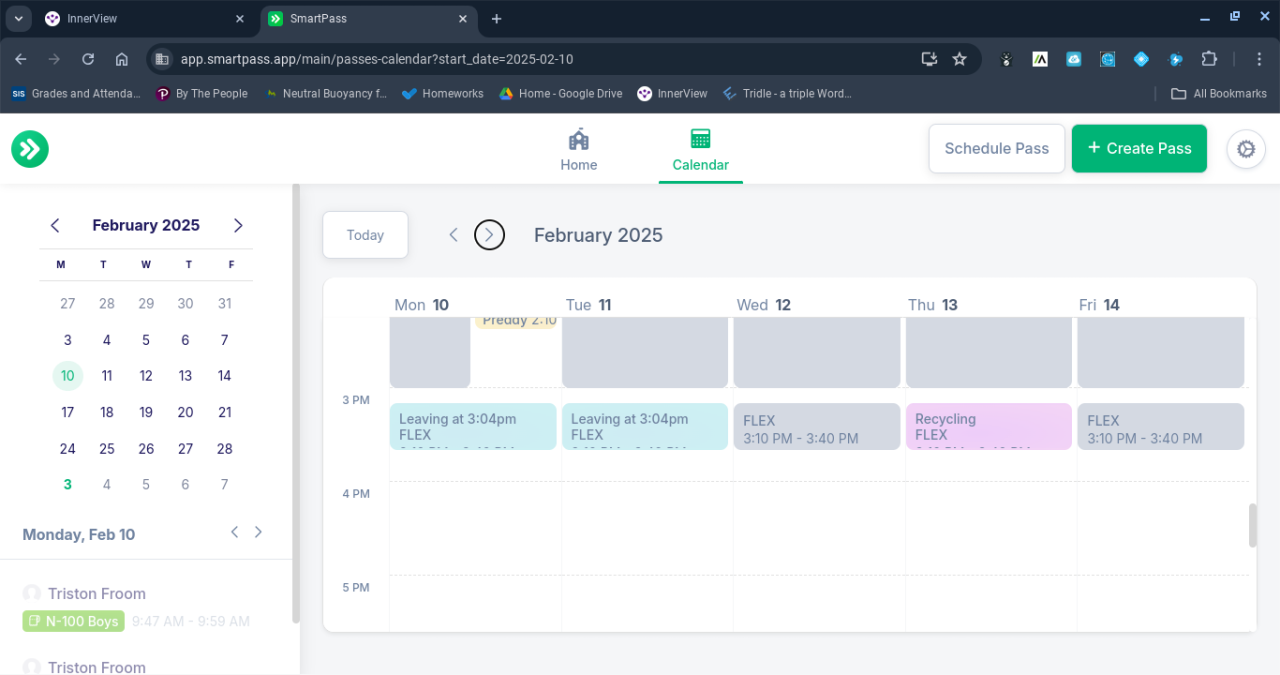Open the Home tab
This screenshot has width=1280, height=675.
[578, 150]
